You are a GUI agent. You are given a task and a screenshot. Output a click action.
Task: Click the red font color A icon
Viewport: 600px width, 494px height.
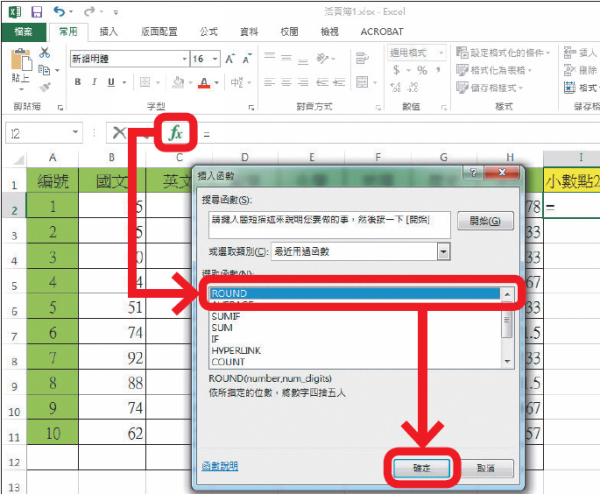(204, 82)
